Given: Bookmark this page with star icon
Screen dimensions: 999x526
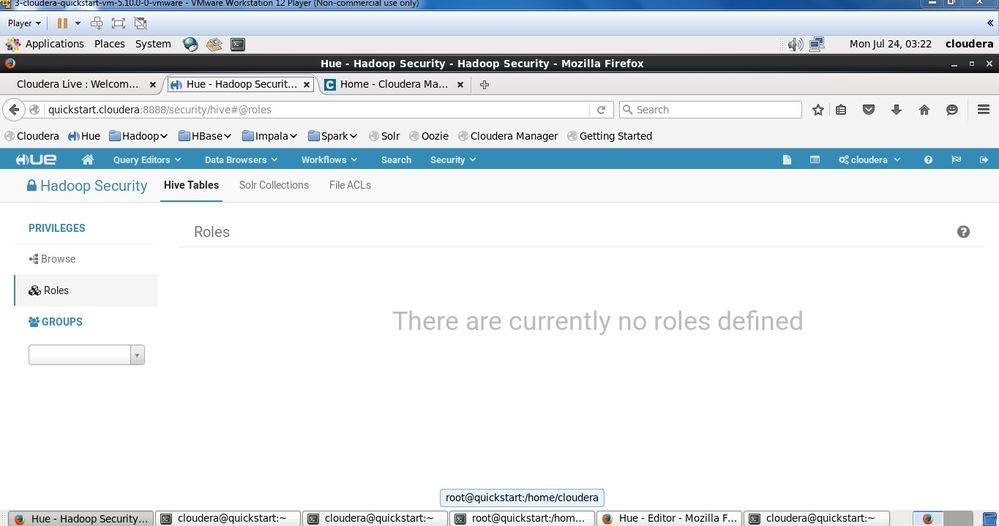Looking at the screenshot, I should point(818,110).
